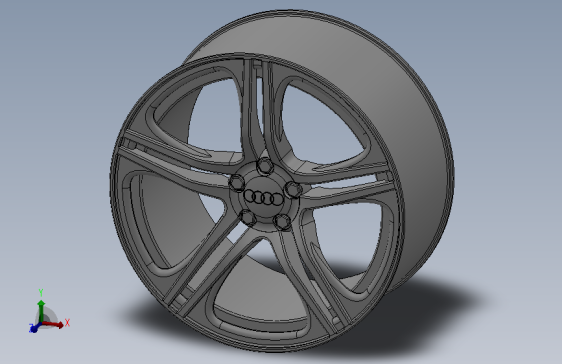Select the Audi four-rings logo on the hub cap

click(x=263, y=197)
